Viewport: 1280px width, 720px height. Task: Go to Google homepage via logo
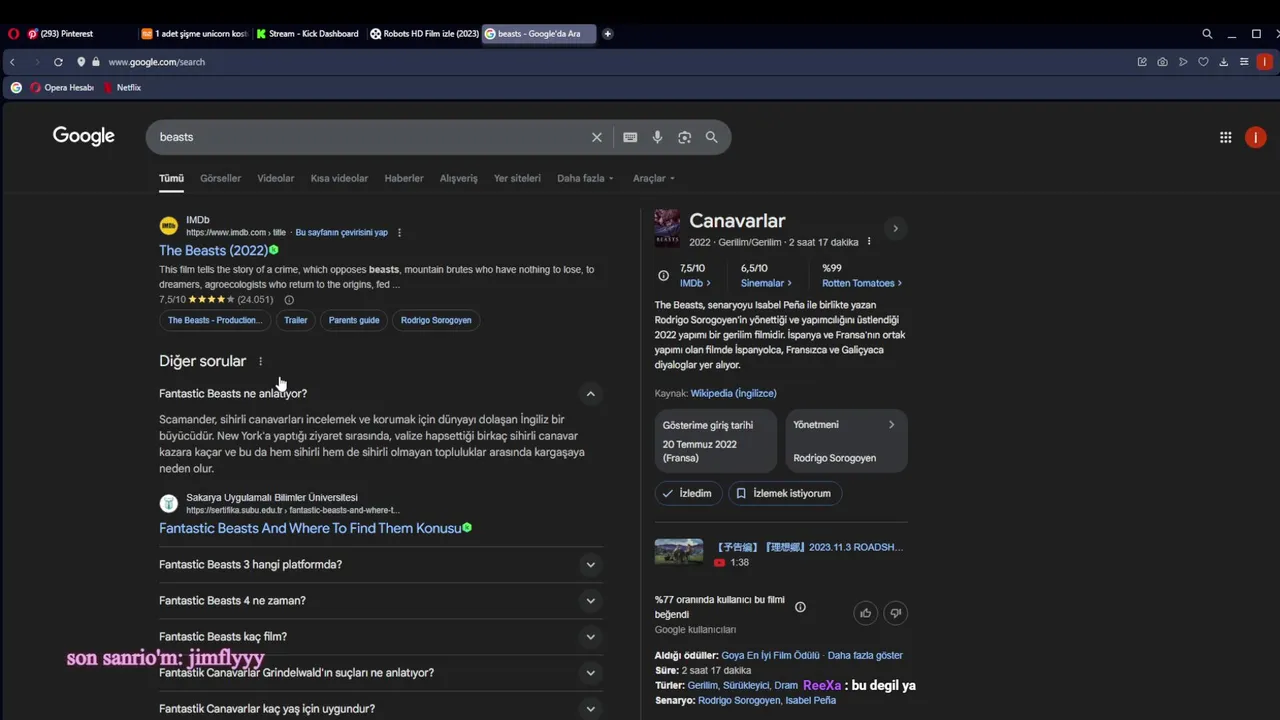pos(84,137)
